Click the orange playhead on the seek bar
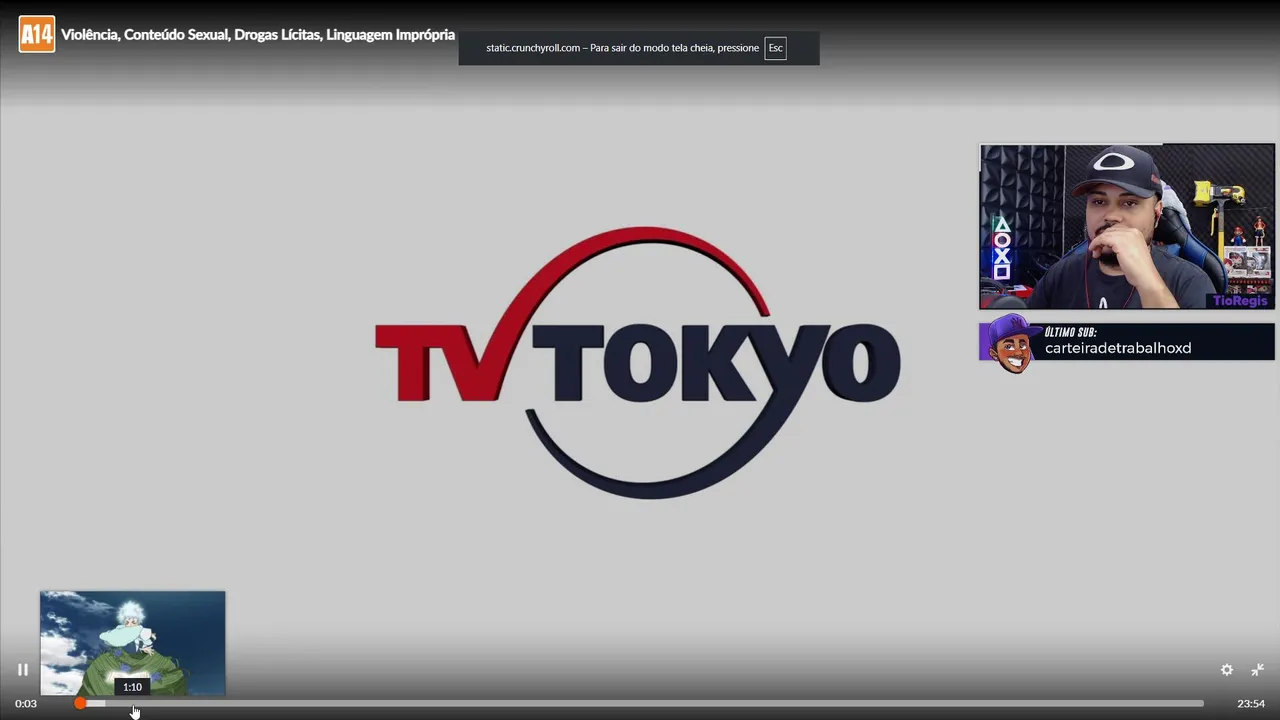The width and height of the screenshot is (1280, 720). tap(80, 704)
